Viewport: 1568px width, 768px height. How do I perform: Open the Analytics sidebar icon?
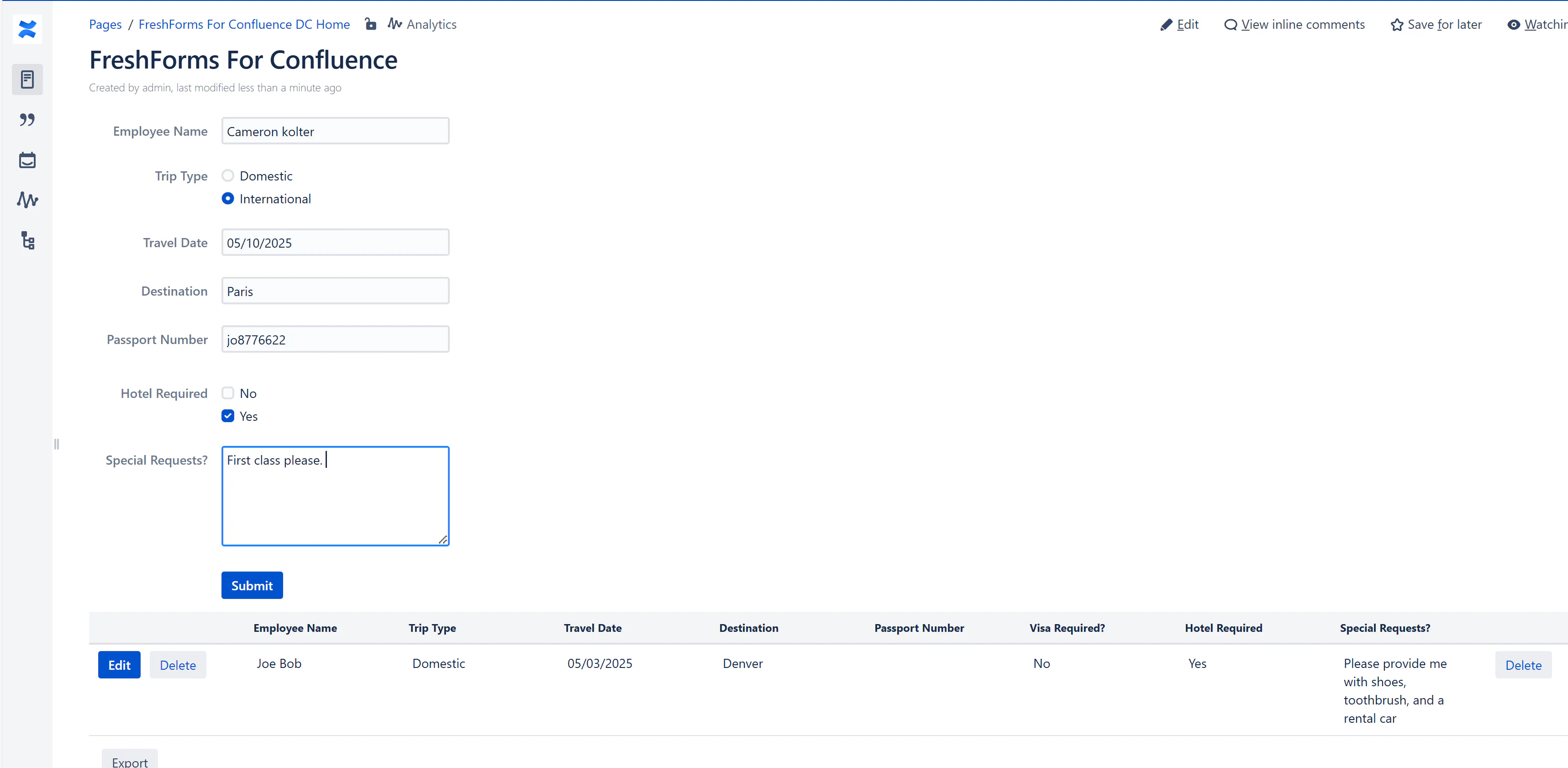pos(27,200)
